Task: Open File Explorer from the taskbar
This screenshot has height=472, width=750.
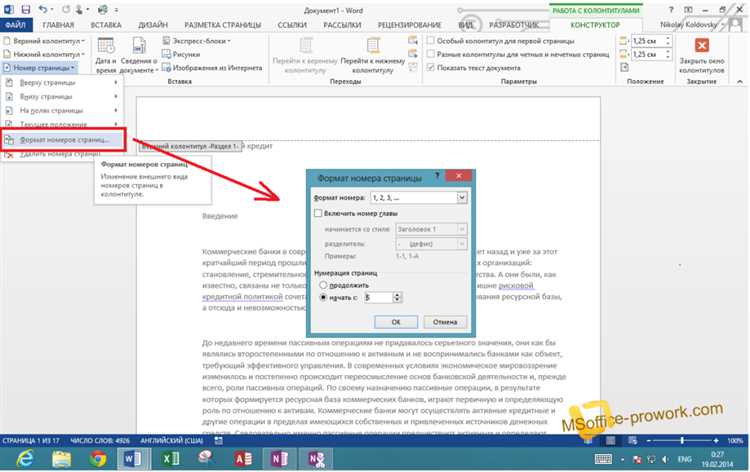Action: point(62,459)
